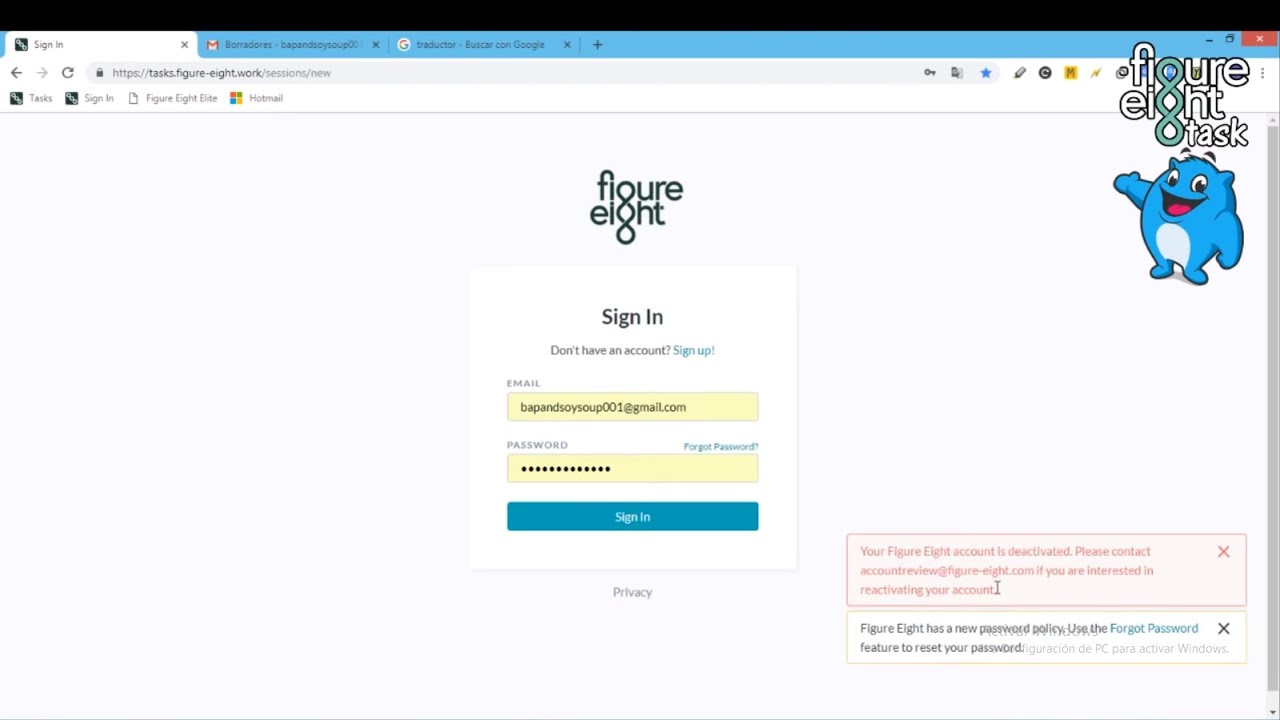Switch to the Sign In tab
The width and height of the screenshot is (1280, 720).
100,44
